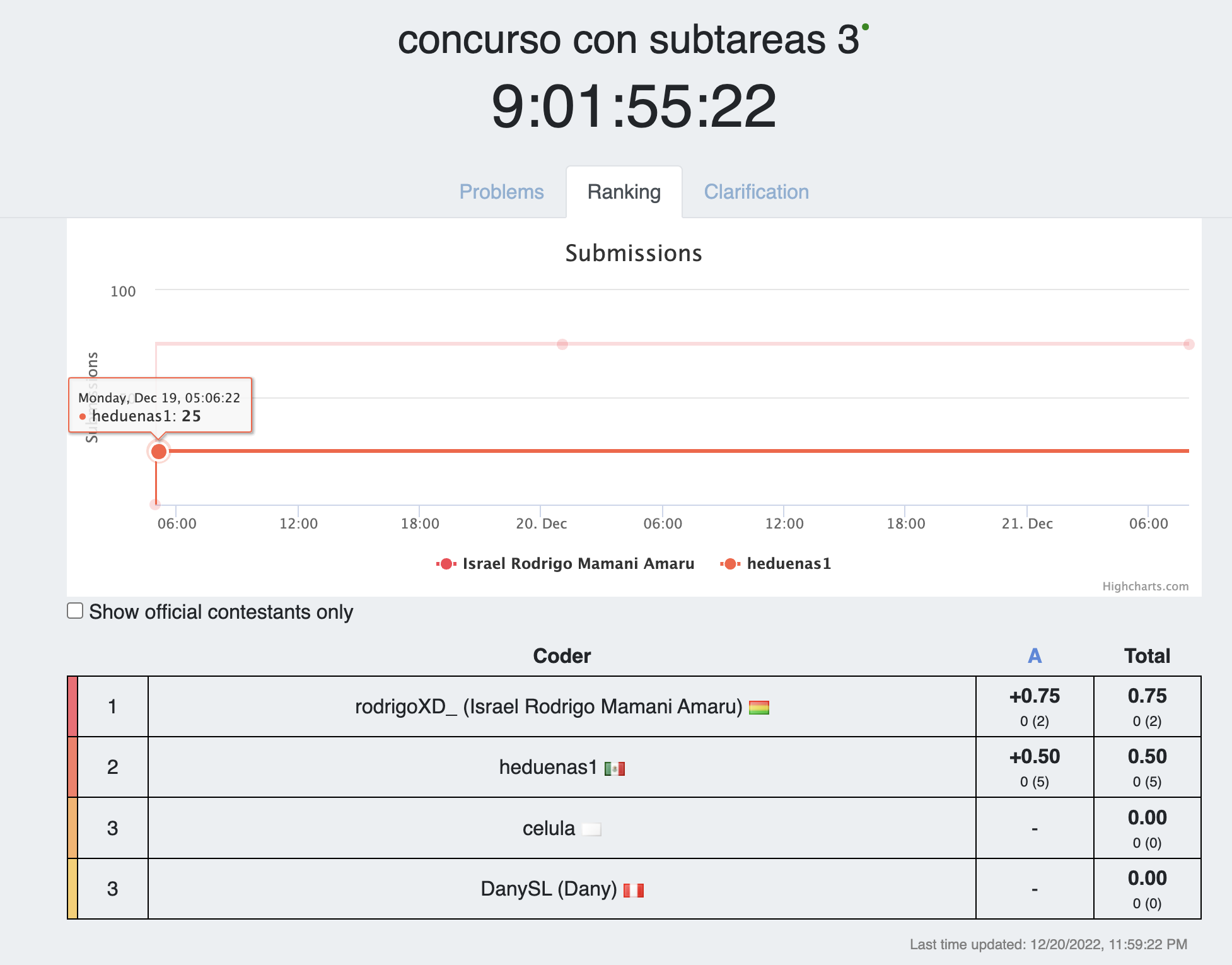
Task: Click the rightmost pink series data point
Action: coord(1188,344)
